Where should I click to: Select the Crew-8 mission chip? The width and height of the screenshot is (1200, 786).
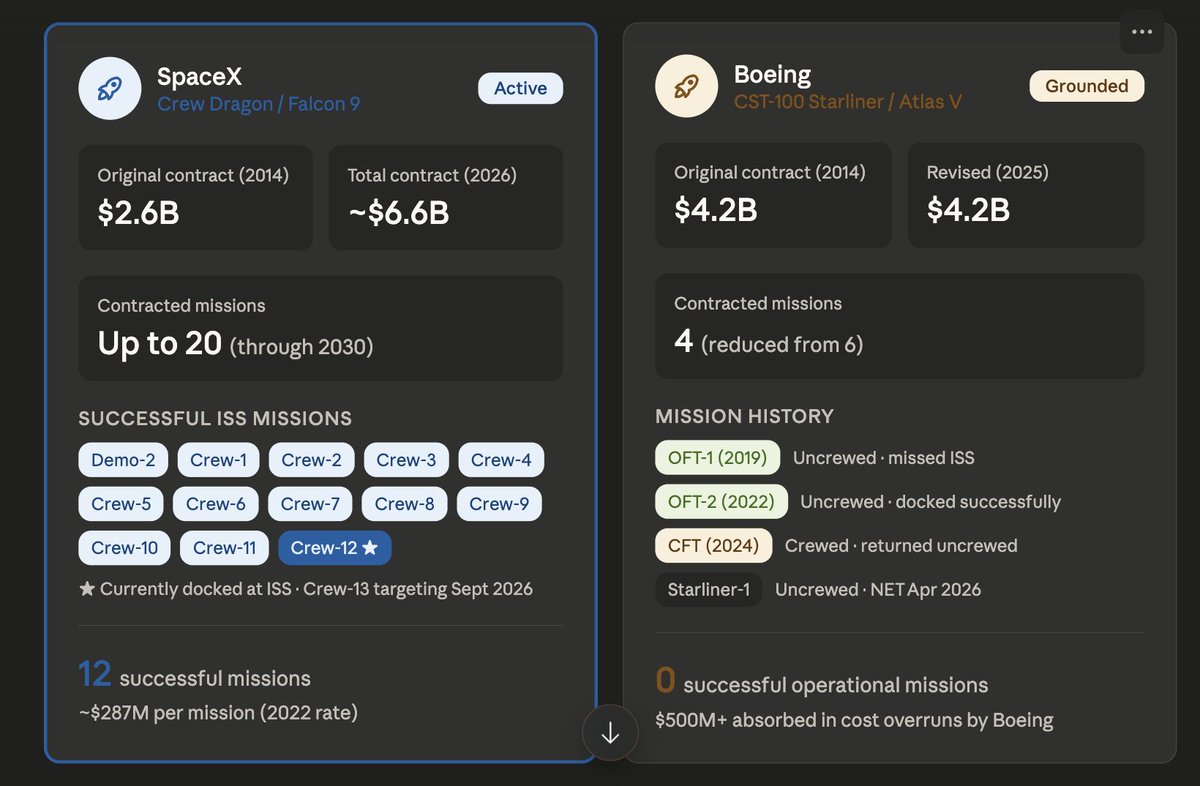(x=405, y=504)
